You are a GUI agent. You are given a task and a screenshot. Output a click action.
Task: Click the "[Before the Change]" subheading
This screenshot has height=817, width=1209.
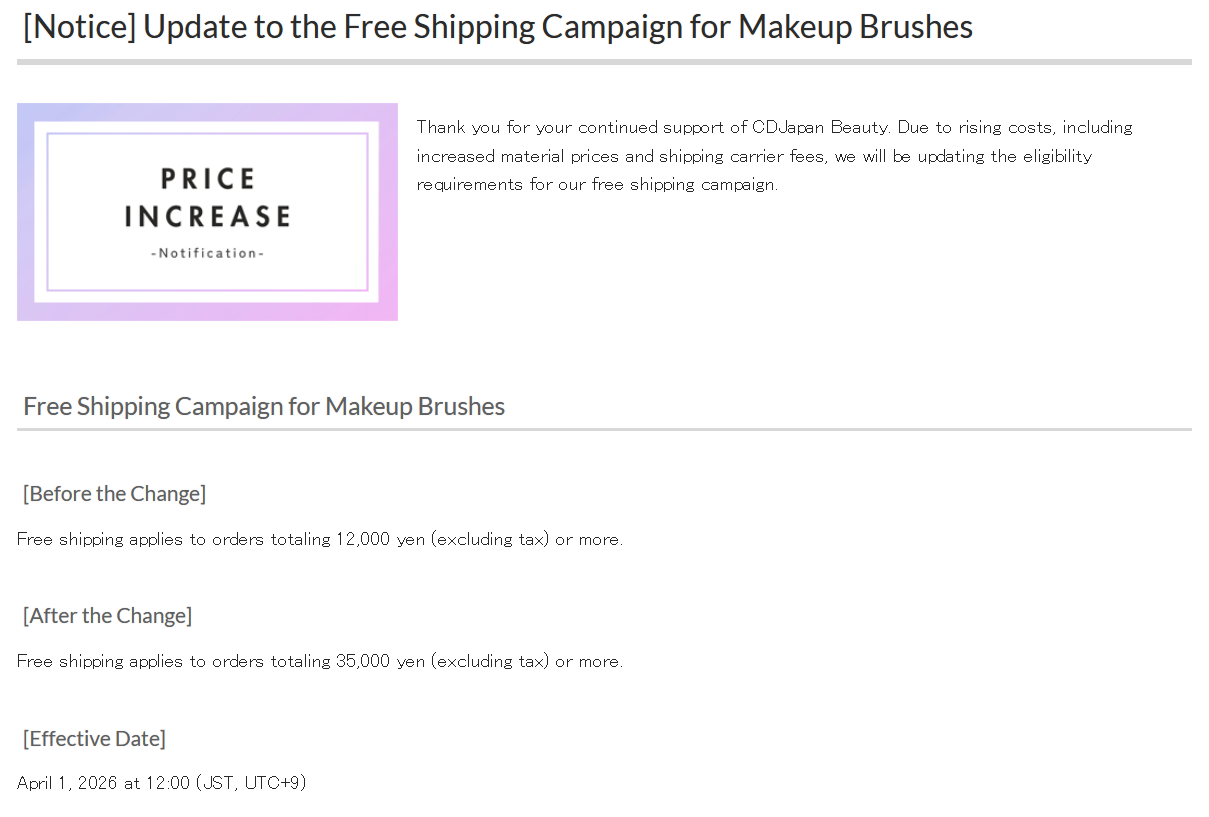coord(114,493)
